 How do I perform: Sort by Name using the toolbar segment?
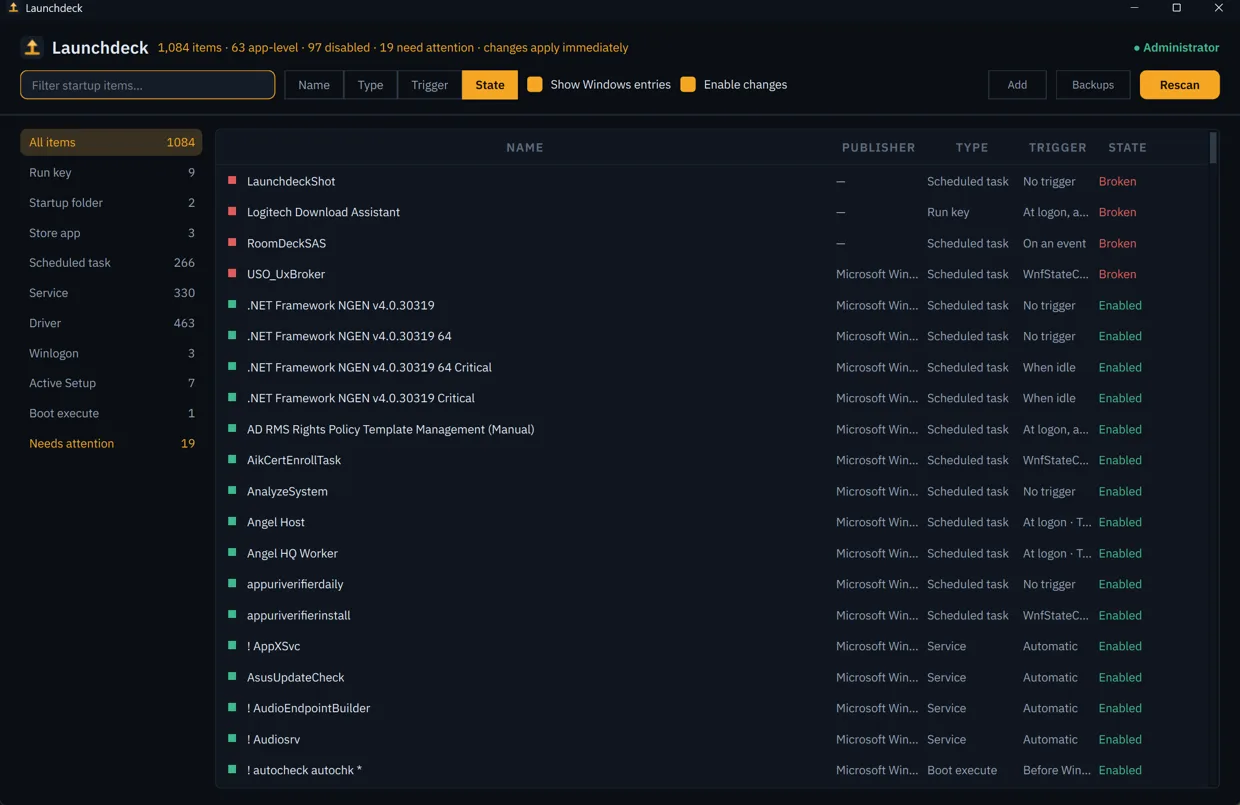(314, 85)
